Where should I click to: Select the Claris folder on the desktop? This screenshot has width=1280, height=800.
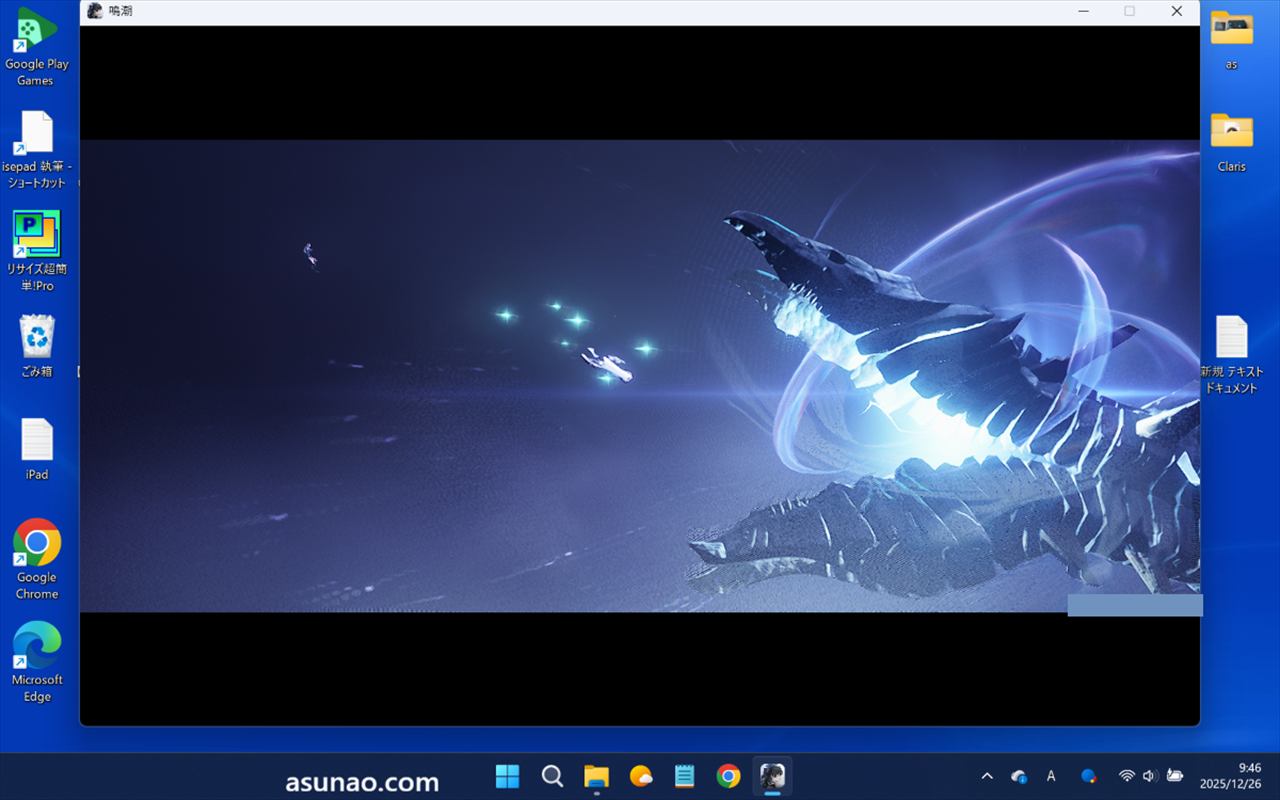1231,132
